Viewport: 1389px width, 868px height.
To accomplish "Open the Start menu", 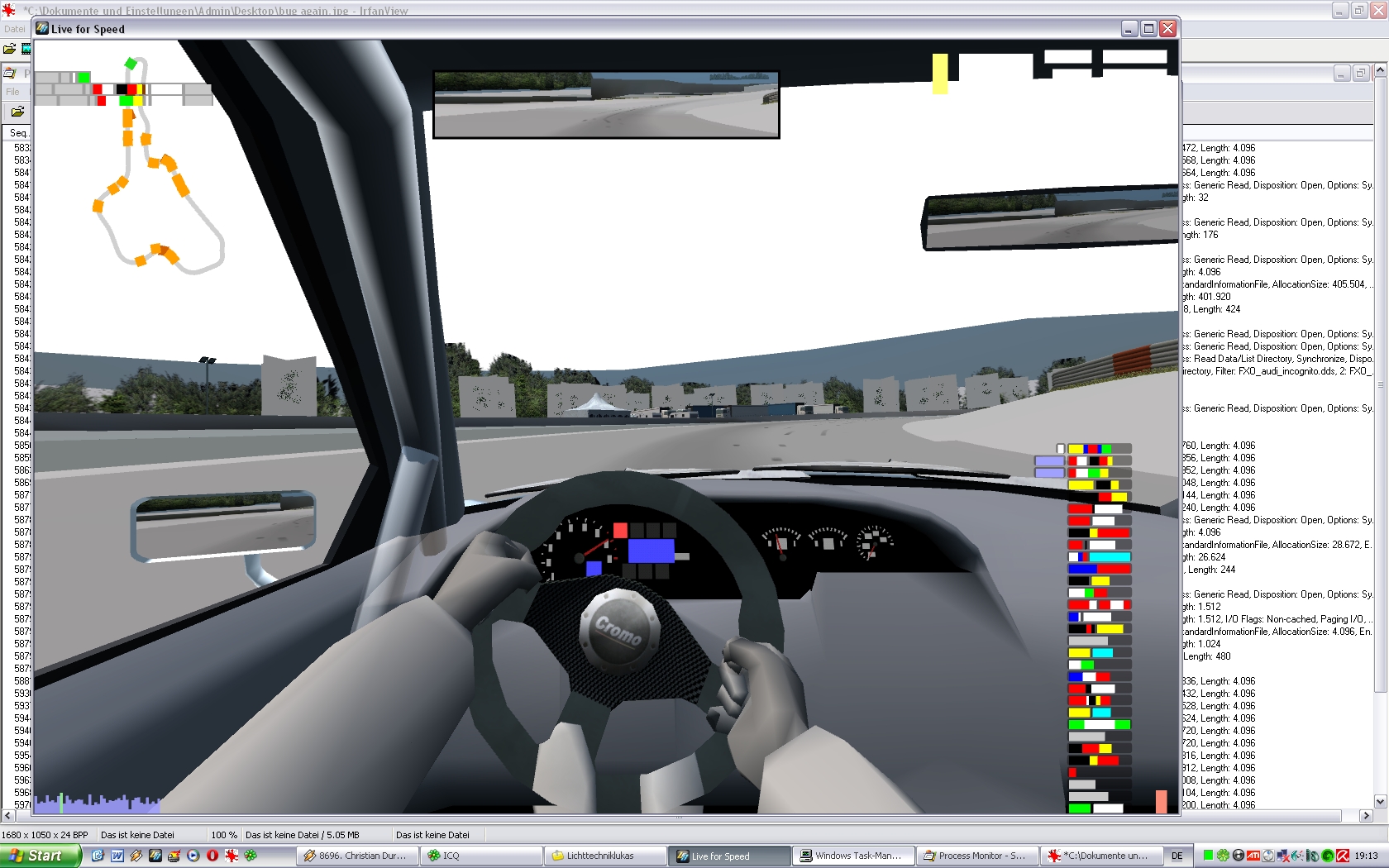I will point(41,856).
